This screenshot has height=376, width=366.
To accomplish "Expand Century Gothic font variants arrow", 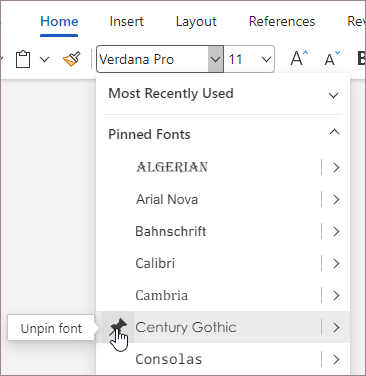I will 336,327.
